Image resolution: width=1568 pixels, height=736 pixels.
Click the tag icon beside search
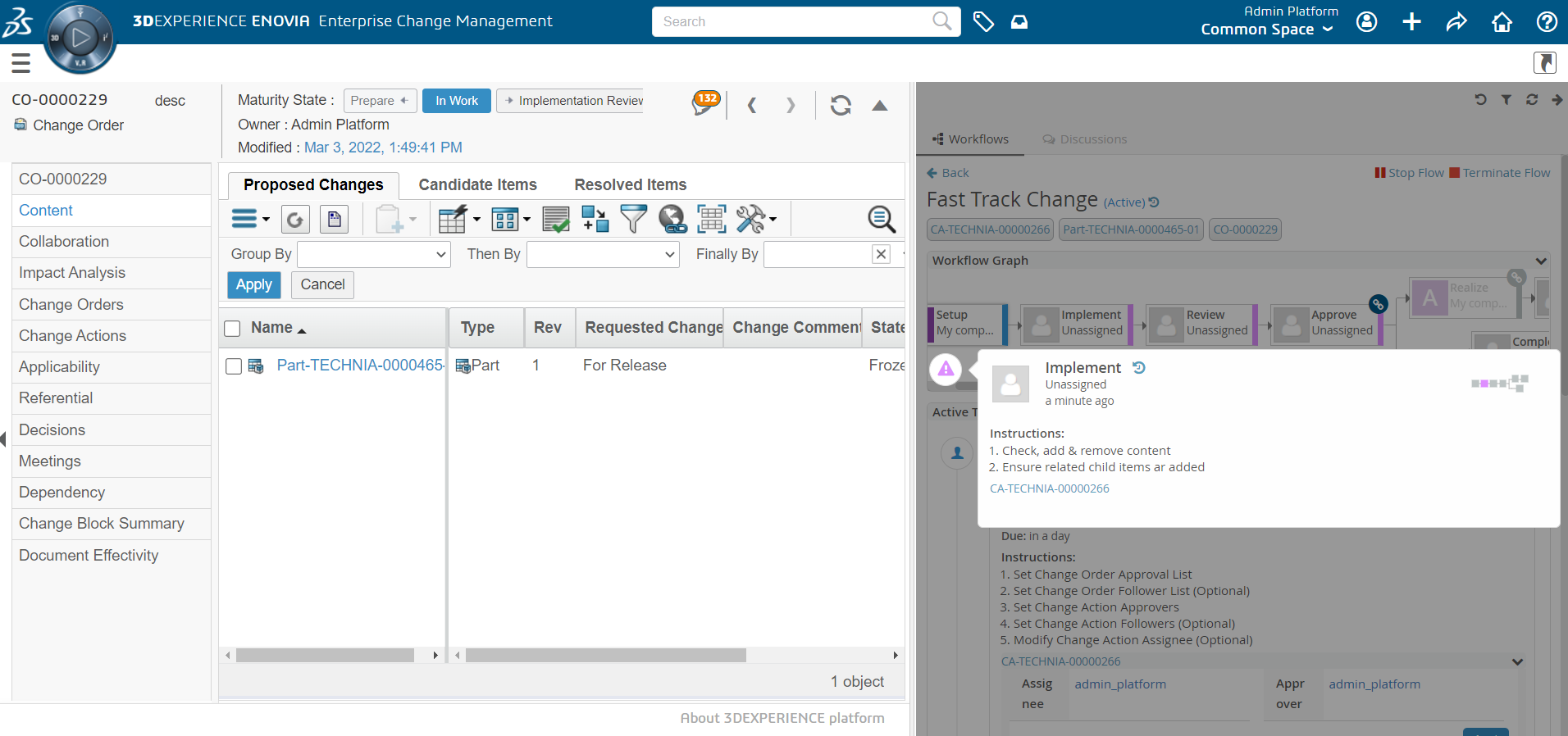click(983, 22)
